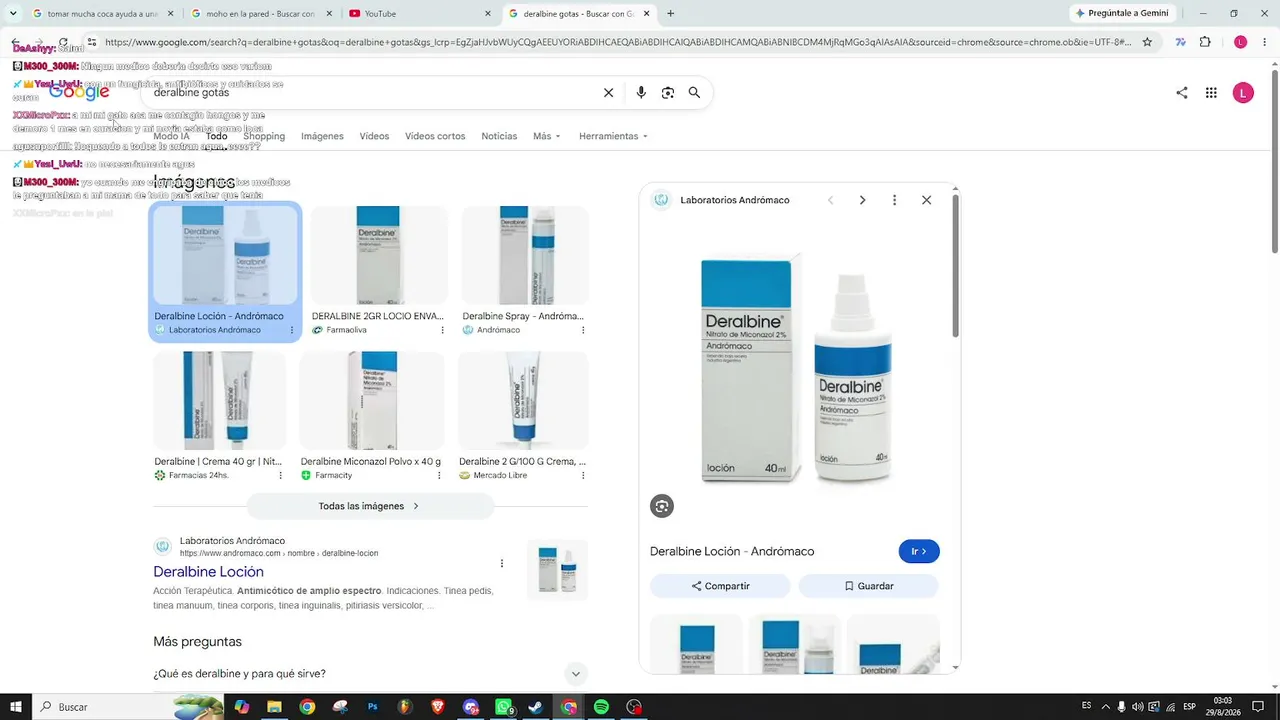Viewport: 1280px width, 720px height.
Task: Open WhatsApp from the taskbar
Action: pos(503,707)
